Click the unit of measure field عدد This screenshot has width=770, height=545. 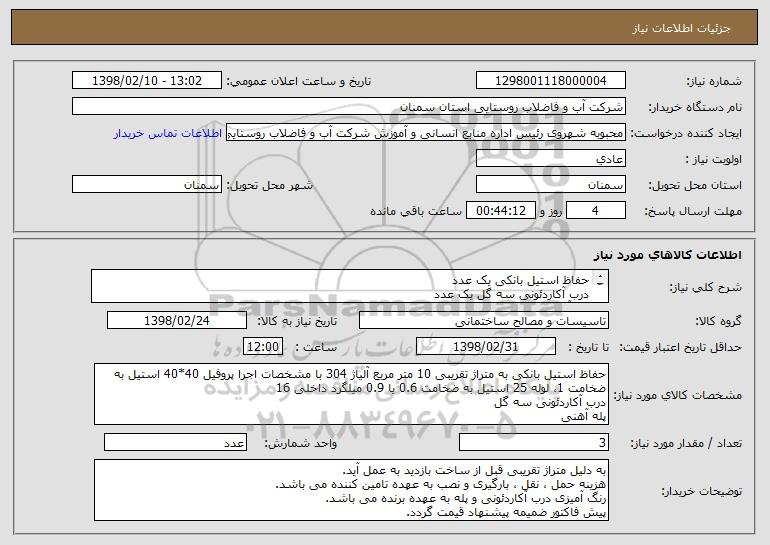click(x=175, y=442)
